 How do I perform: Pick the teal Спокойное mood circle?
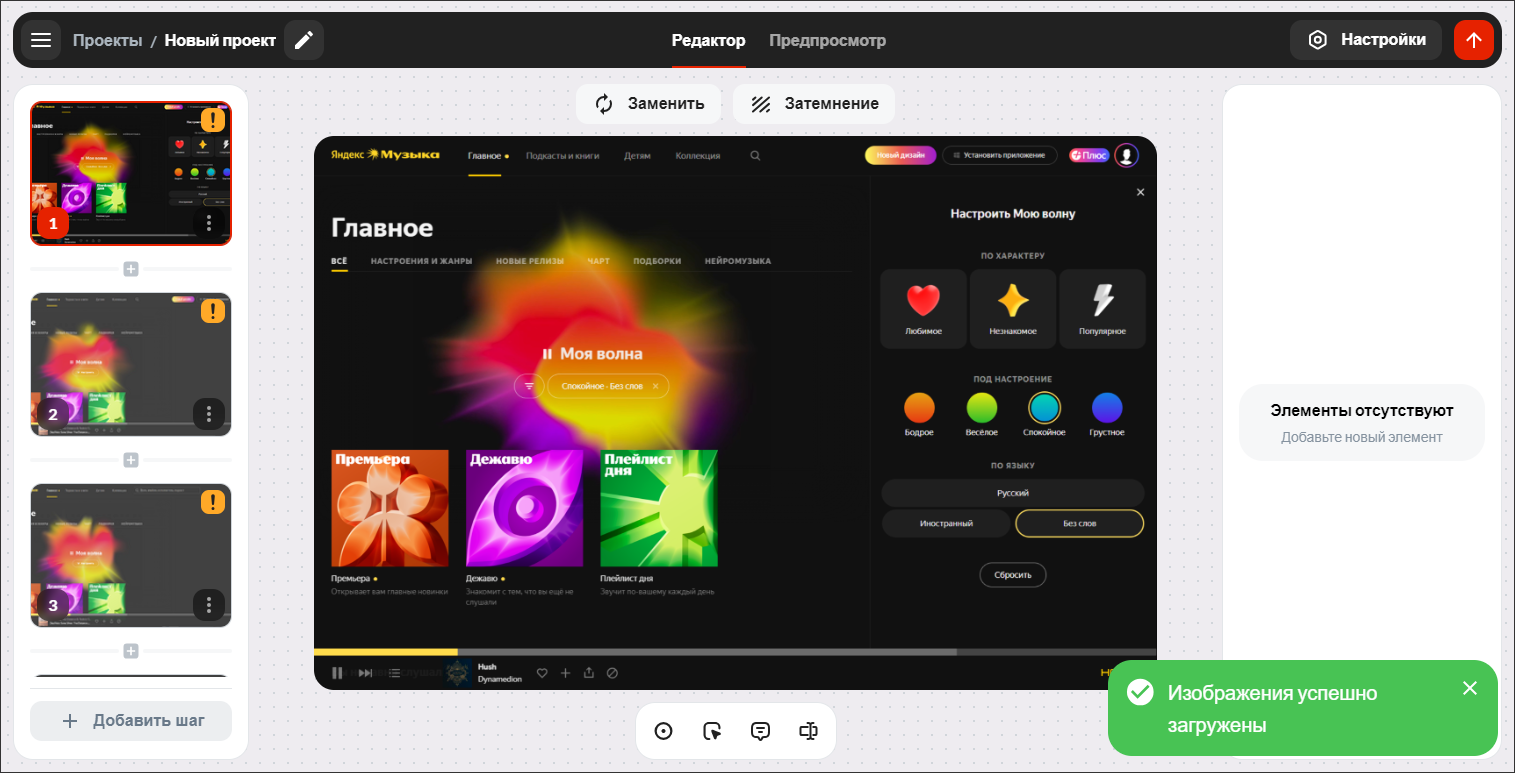click(x=1044, y=408)
